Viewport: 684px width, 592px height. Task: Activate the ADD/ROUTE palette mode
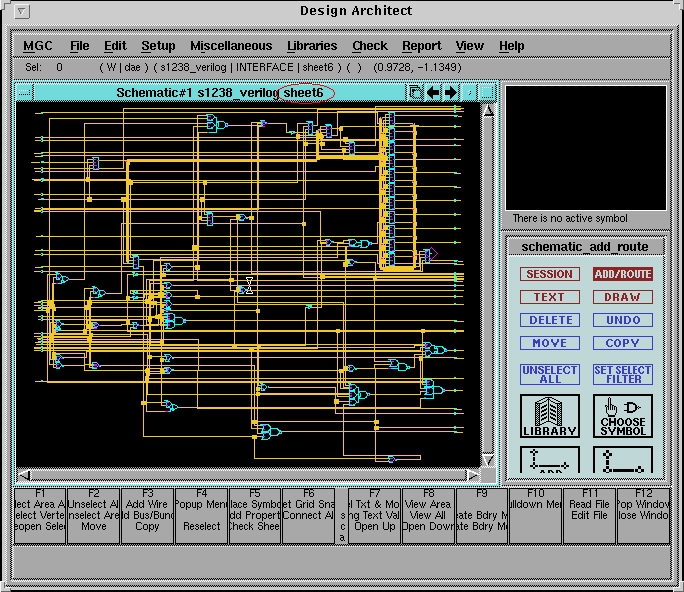point(622,274)
